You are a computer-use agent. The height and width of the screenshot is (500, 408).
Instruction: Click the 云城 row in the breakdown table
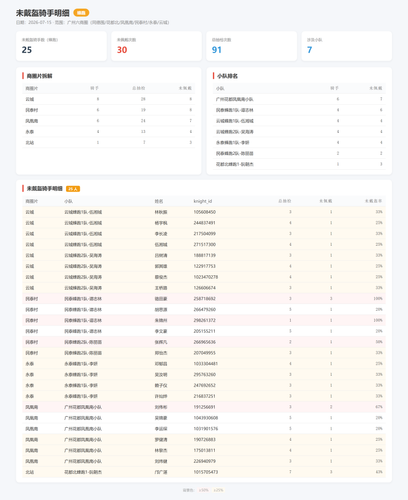(x=109, y=99)
